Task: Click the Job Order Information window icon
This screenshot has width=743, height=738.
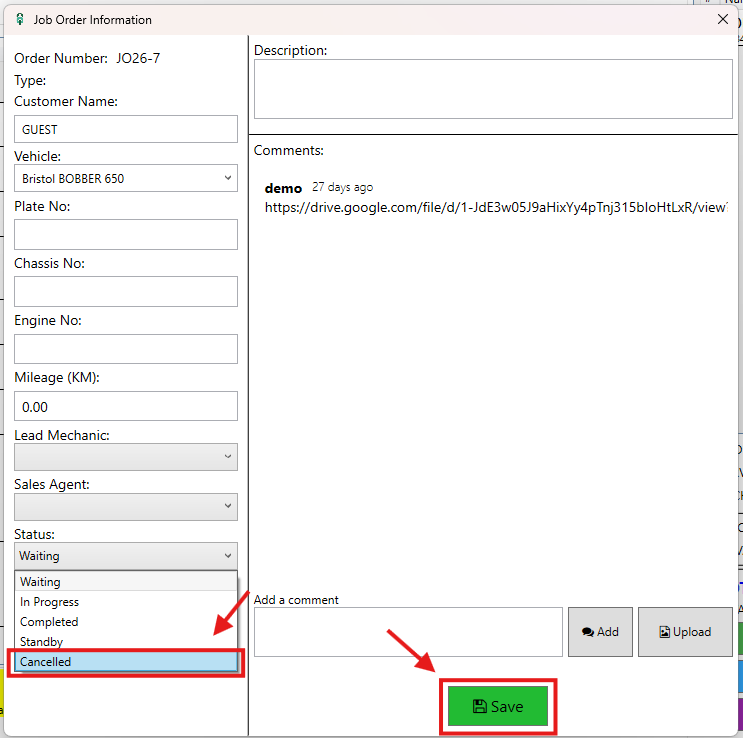Action: (19, 19)
